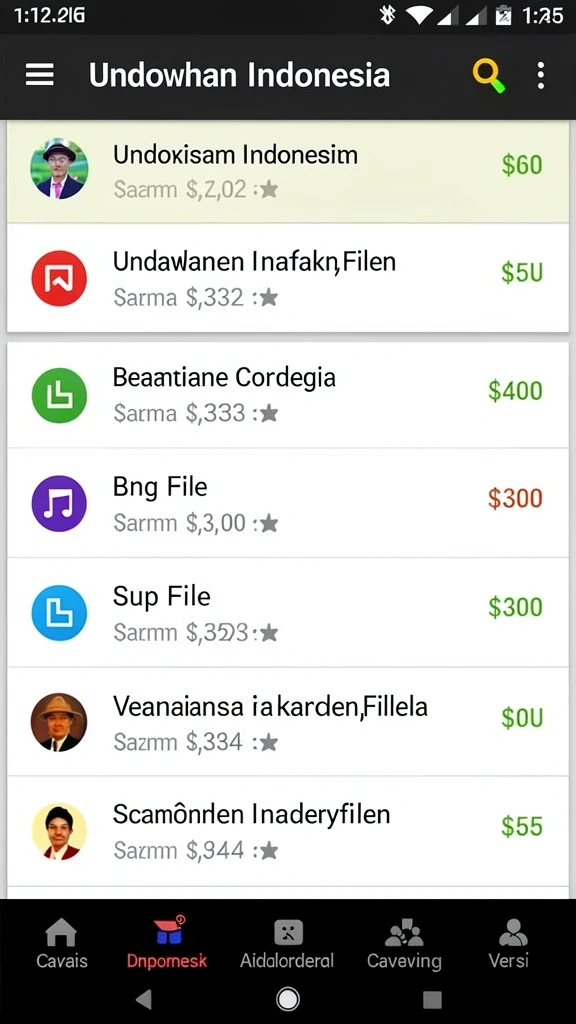This screenshot has width=576, height=1024.
Task: Tap the blue icon beside Sup File
Action: click(59, 613)
